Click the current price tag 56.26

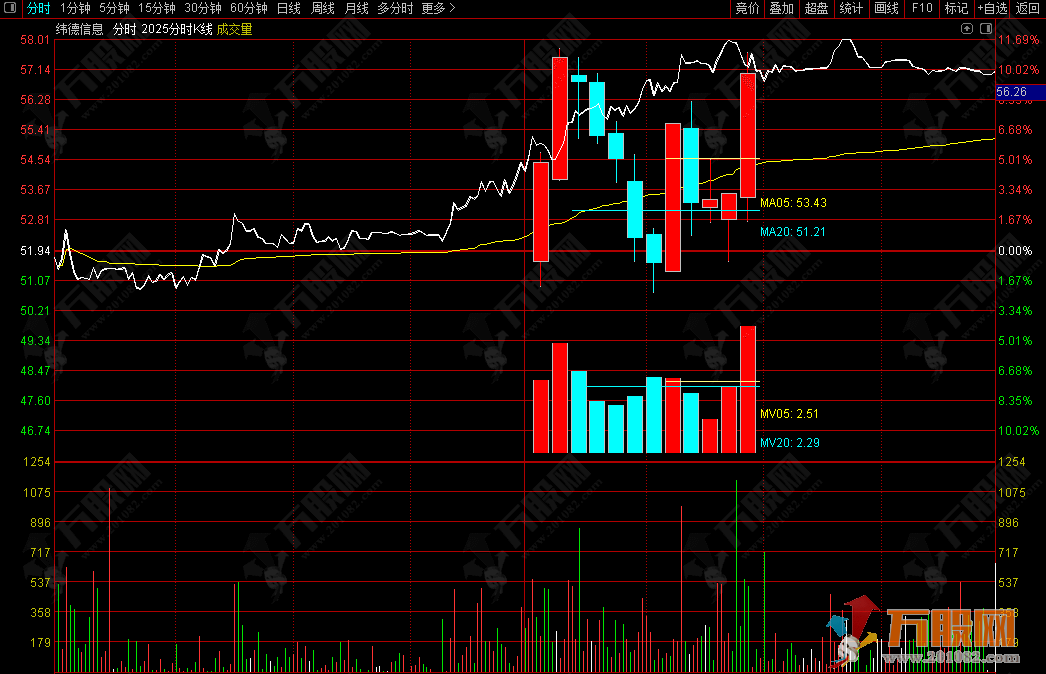pyautogui.click(x=1020, y=92)
